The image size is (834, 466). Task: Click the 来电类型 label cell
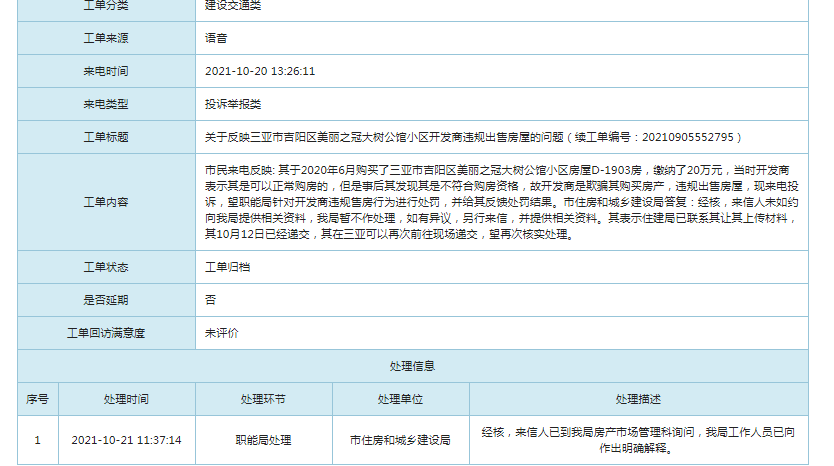(105, 104)
